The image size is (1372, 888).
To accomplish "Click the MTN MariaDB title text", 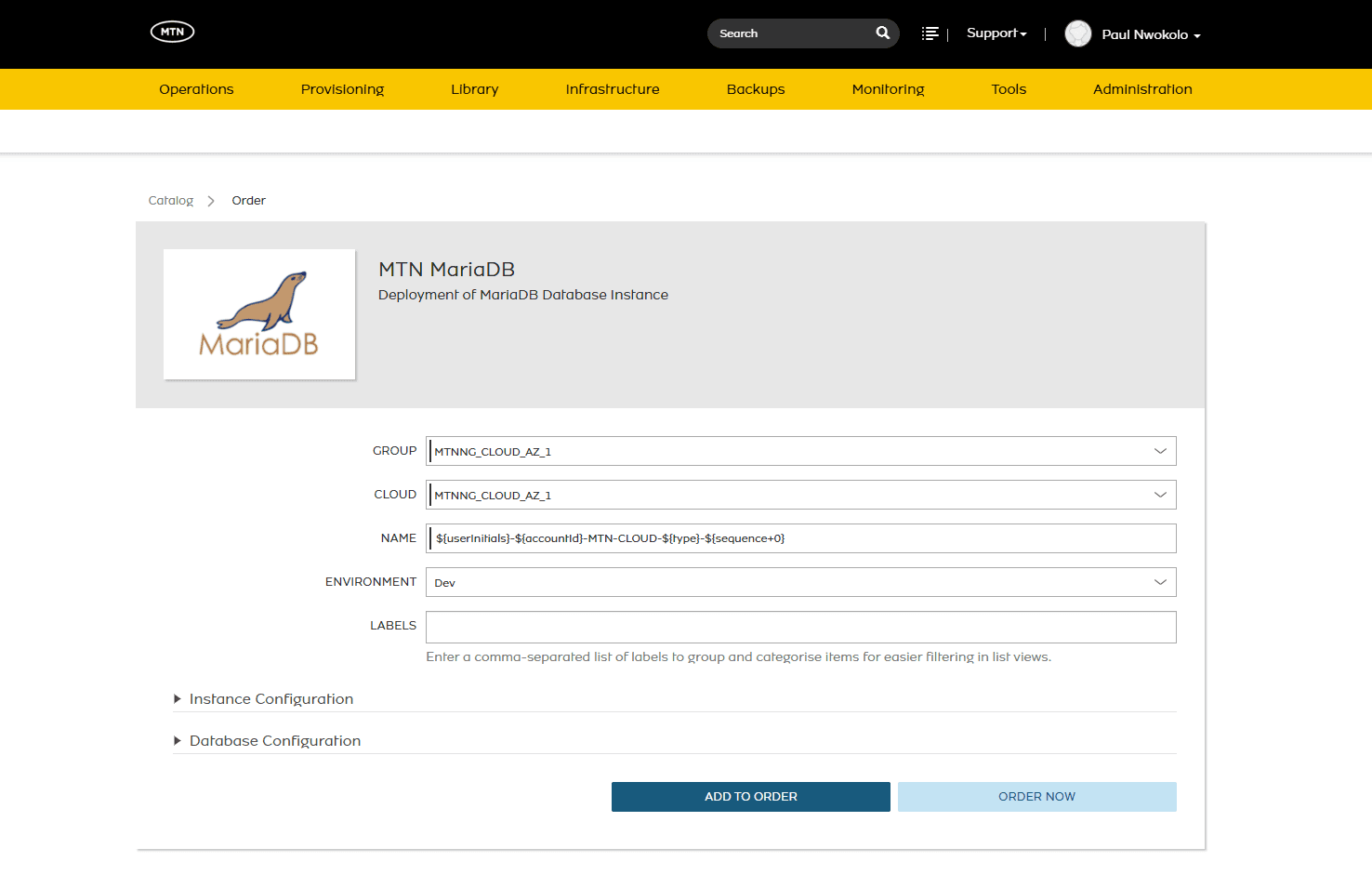I will pos(446,270).
